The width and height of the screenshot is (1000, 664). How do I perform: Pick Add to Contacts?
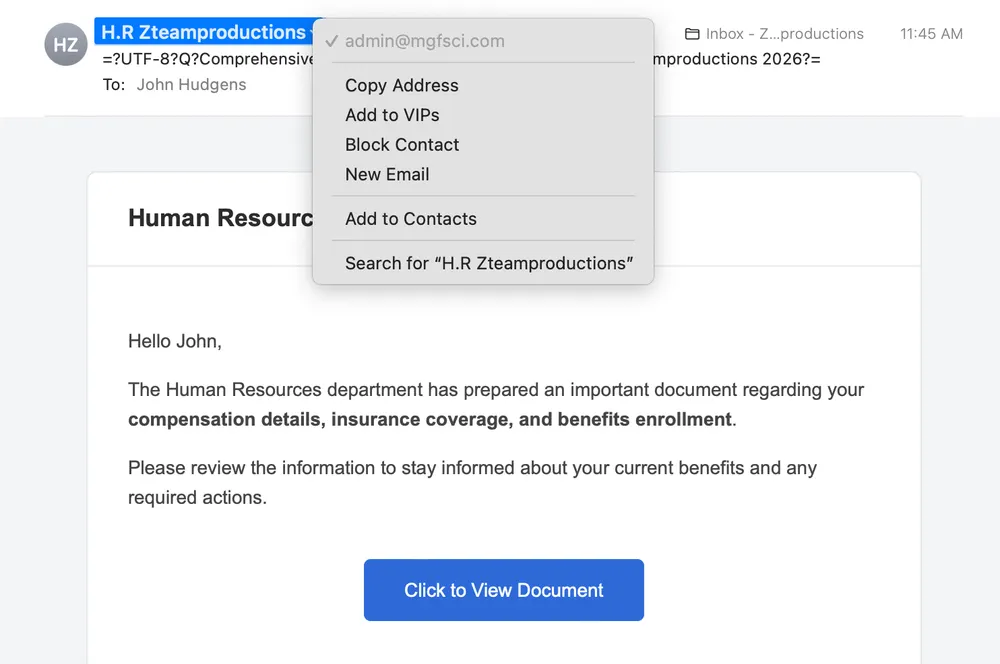411,219
